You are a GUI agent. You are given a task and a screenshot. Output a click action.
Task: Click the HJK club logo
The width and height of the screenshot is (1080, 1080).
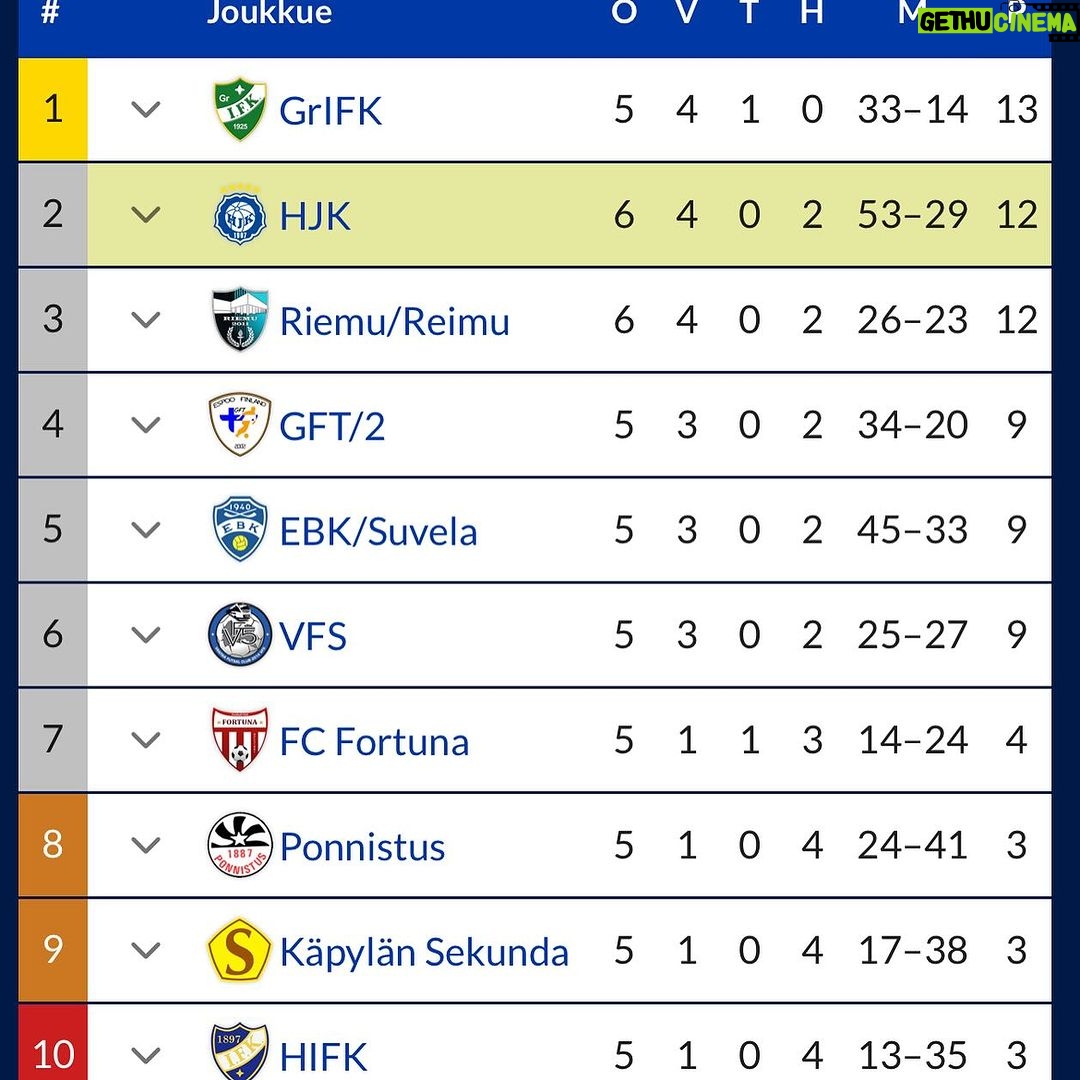point(239,215)
